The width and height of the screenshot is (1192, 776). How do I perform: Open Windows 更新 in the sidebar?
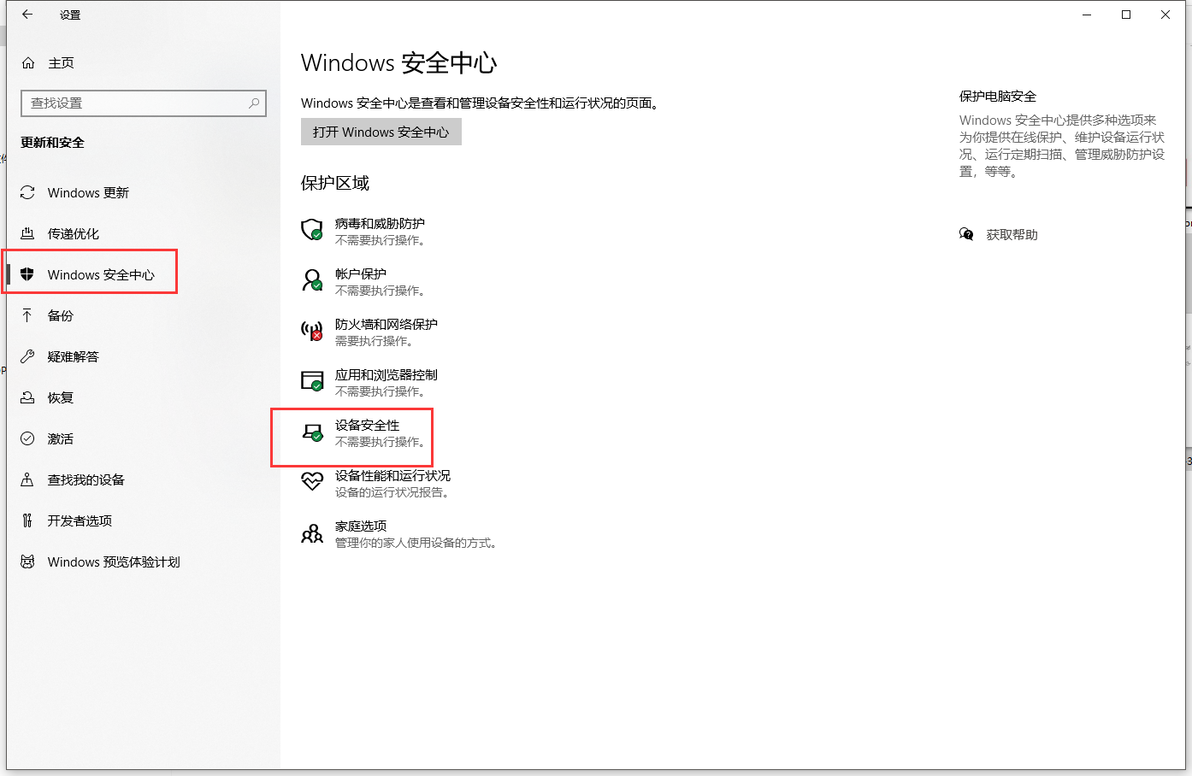tap(88, 193)
